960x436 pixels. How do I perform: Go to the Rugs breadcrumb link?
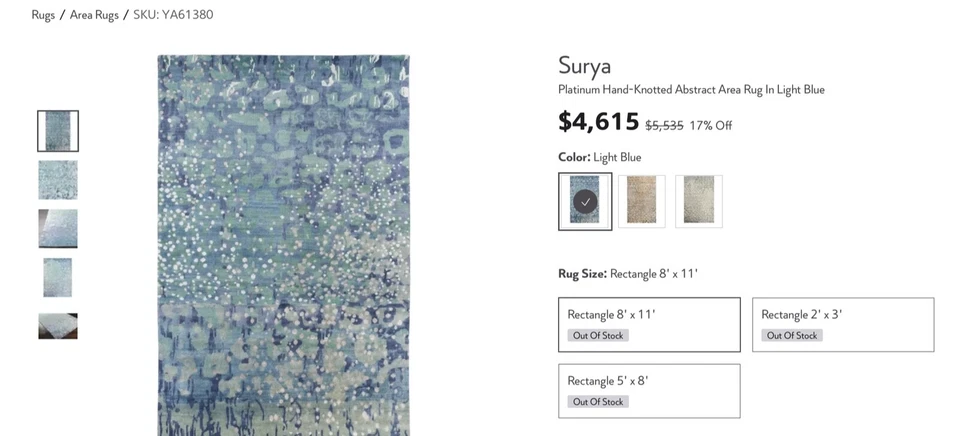click(43, 15)
